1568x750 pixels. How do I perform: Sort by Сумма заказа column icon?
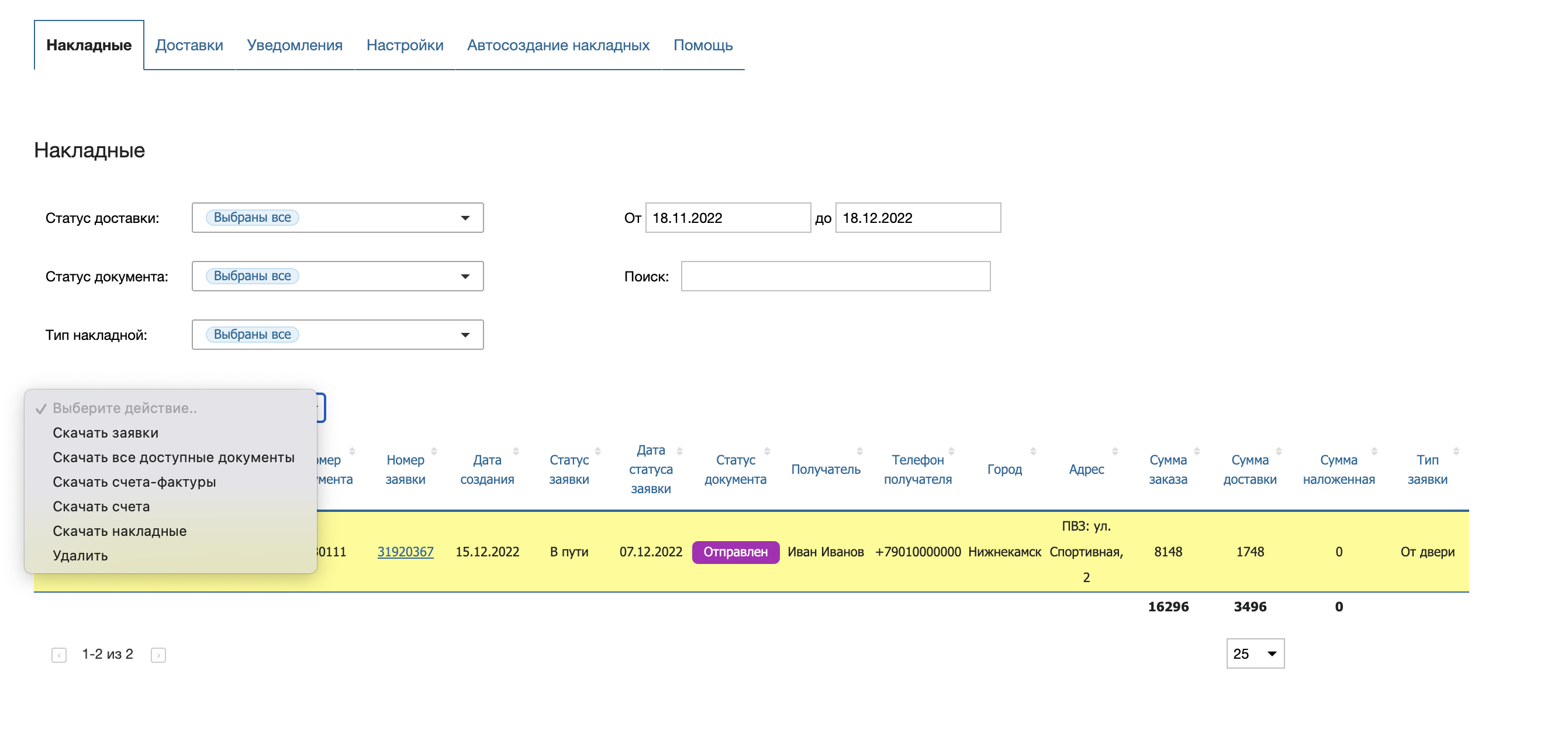(1197, 452)
